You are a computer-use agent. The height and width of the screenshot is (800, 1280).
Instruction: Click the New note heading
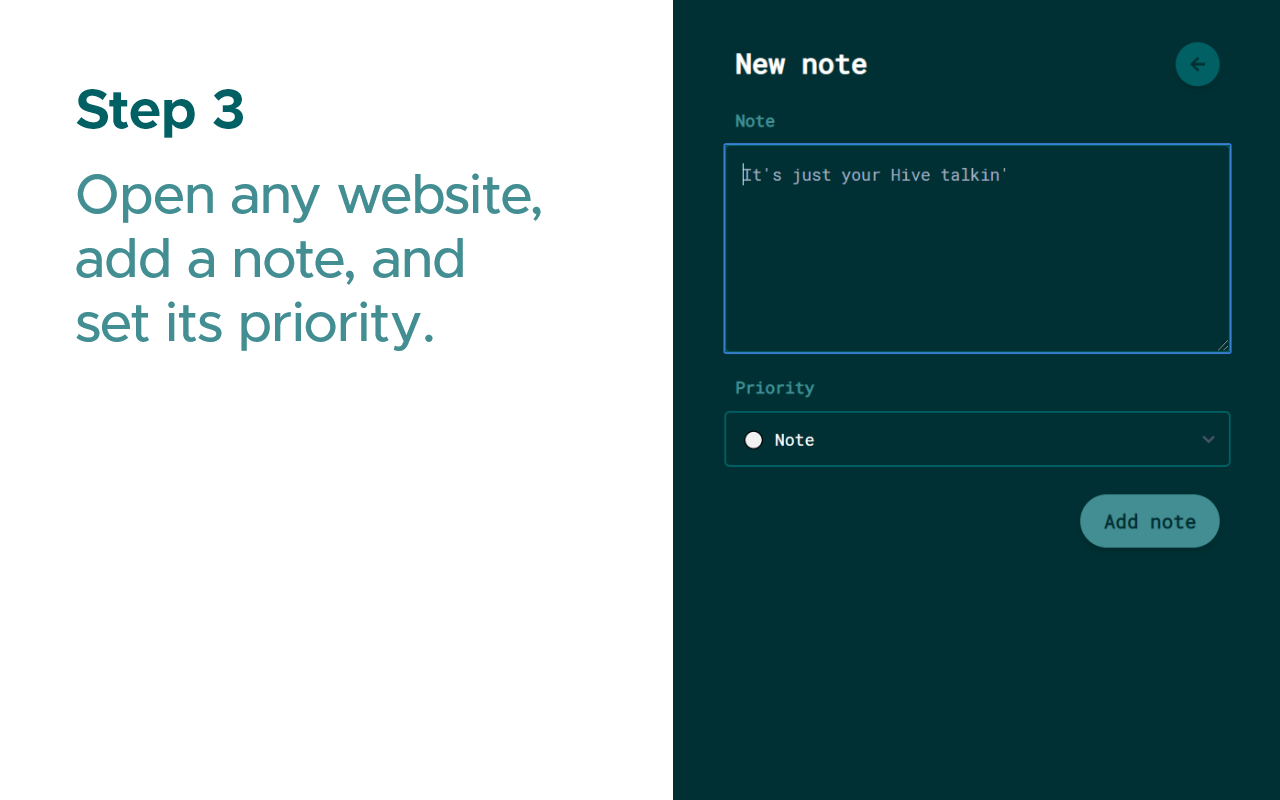tap(800, 64)
